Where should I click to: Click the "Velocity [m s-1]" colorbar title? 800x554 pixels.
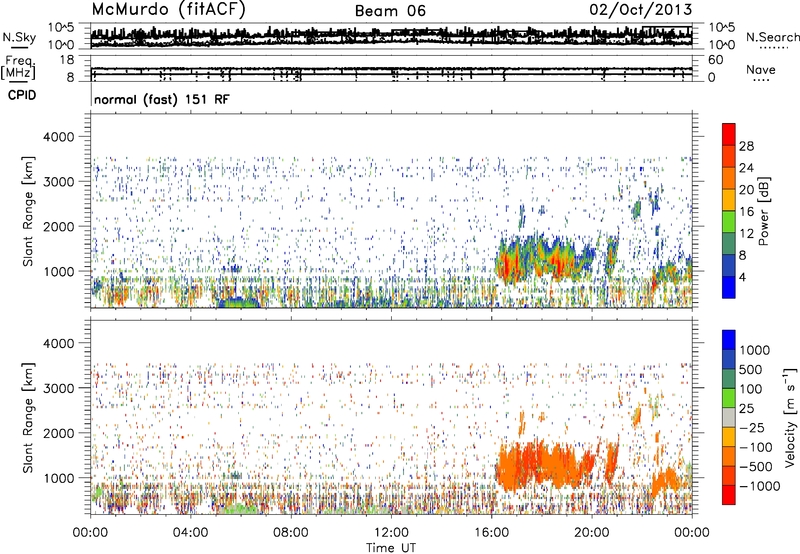click(x=790, y=417)
